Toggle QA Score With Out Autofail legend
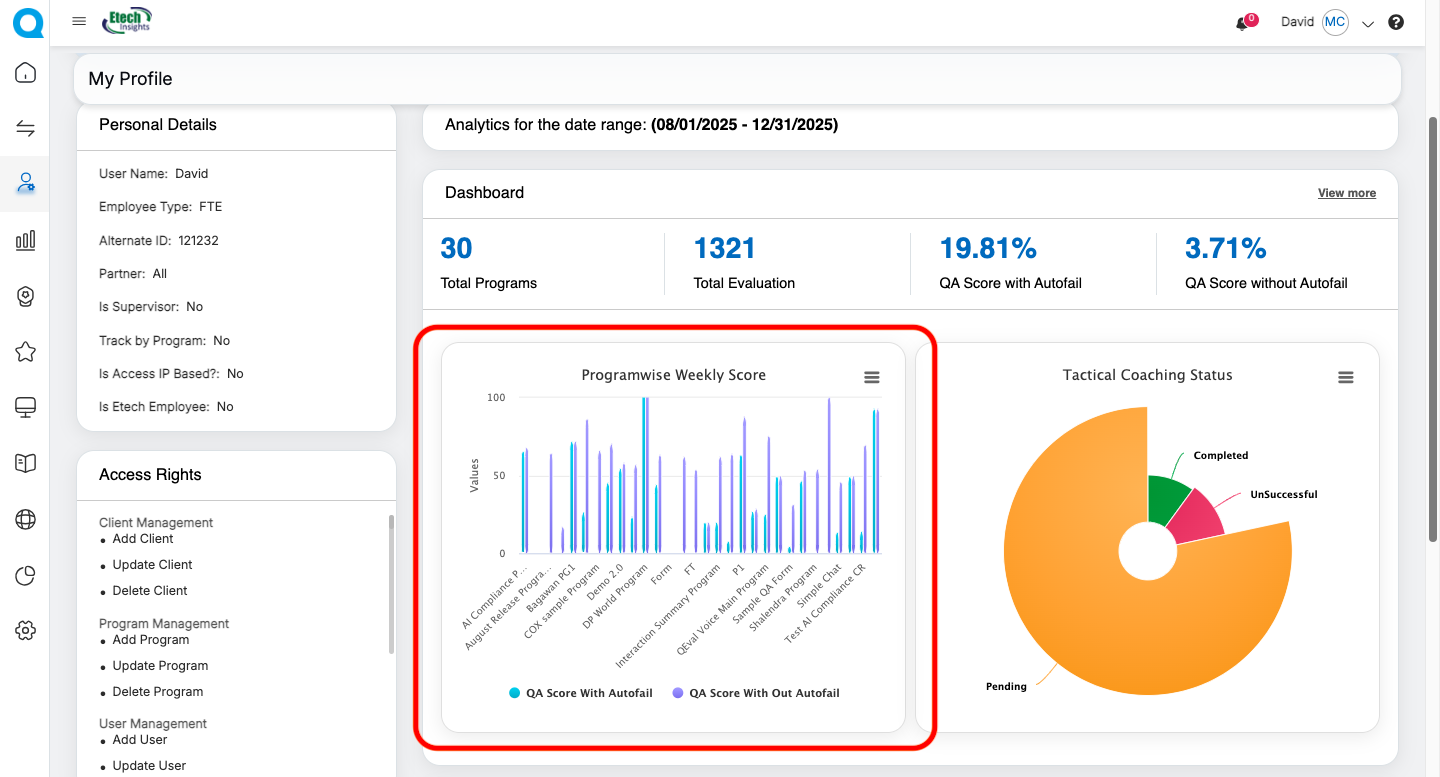Image resolution: width=1440 pixels, height=777 pixels. (756, 693)
